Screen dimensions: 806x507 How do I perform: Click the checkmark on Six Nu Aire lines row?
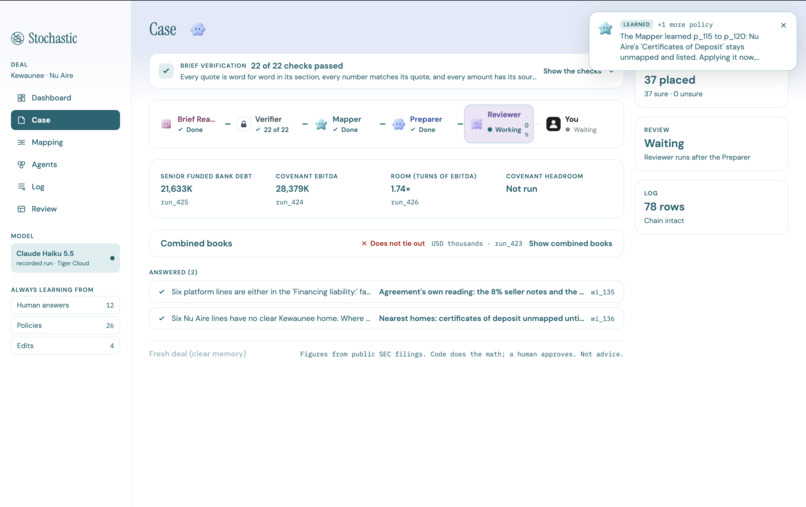[x=161, y=319]
